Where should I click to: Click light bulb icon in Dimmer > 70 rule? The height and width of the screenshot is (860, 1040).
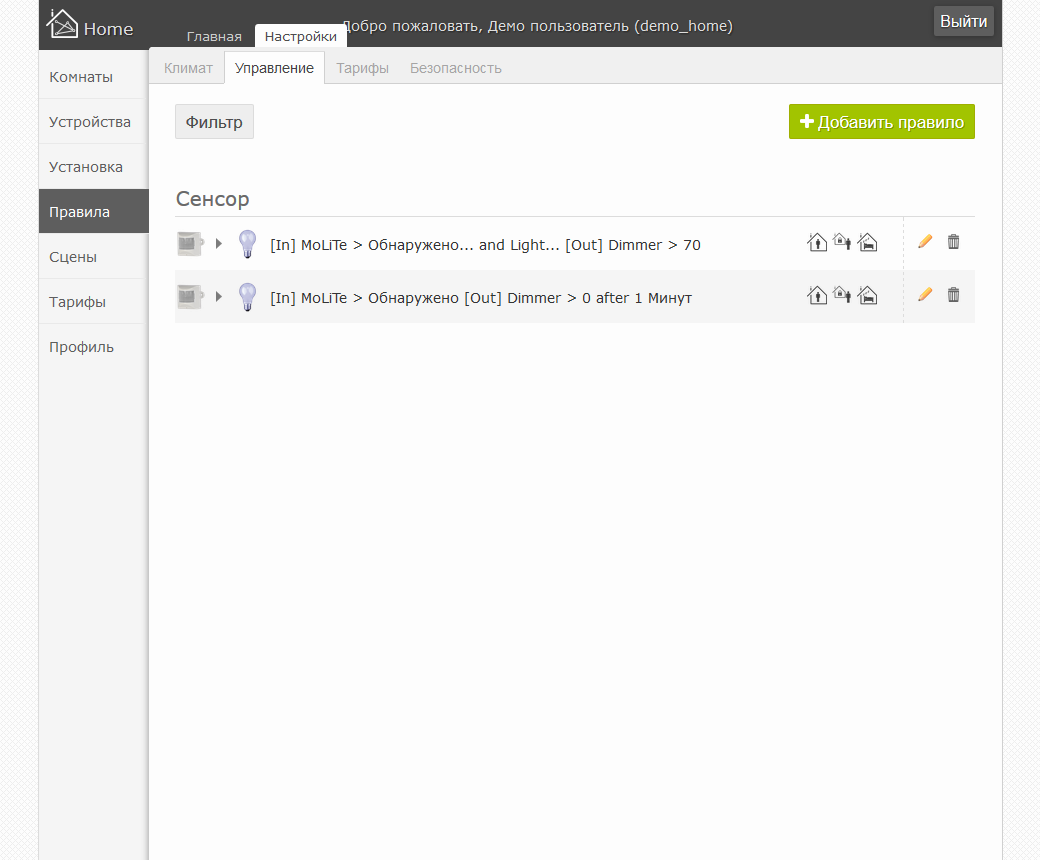(x=247, y=244)
